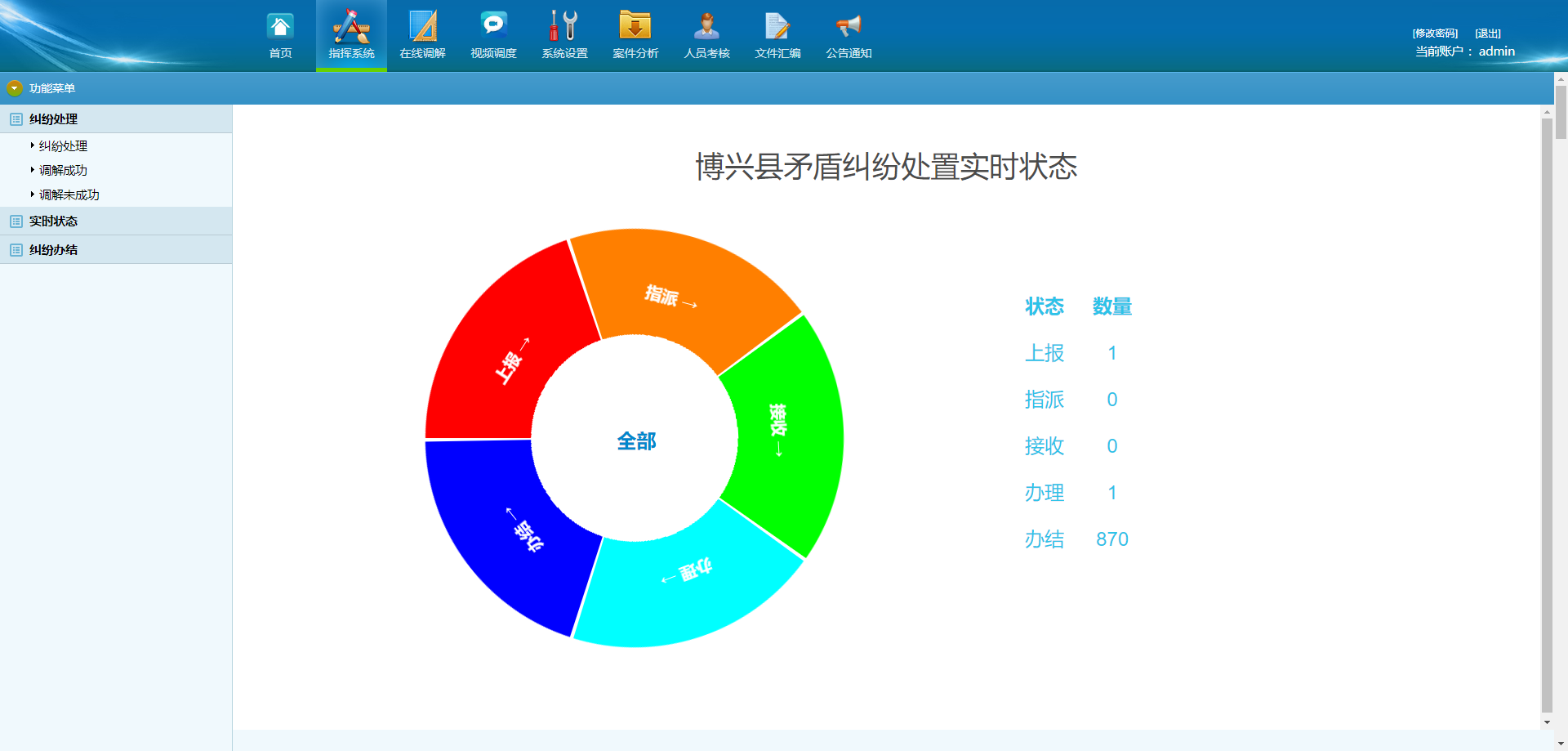Open the 视频调度 video dispatch icon
Image resolution: width=1568 pixels, height=751 pixels.
click(x=493, y=28)
